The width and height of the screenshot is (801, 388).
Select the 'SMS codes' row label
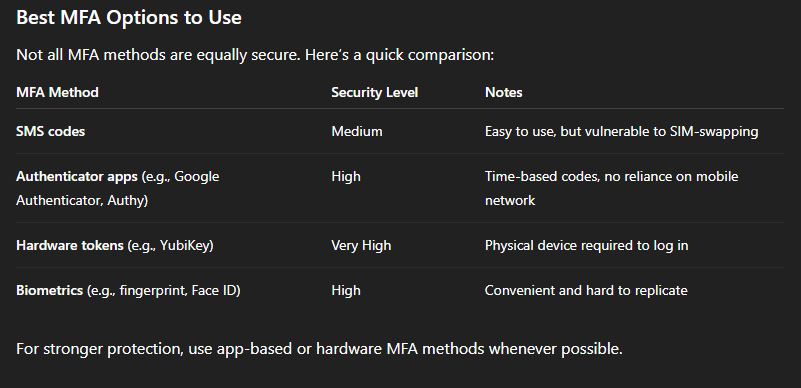pos(51,132)
